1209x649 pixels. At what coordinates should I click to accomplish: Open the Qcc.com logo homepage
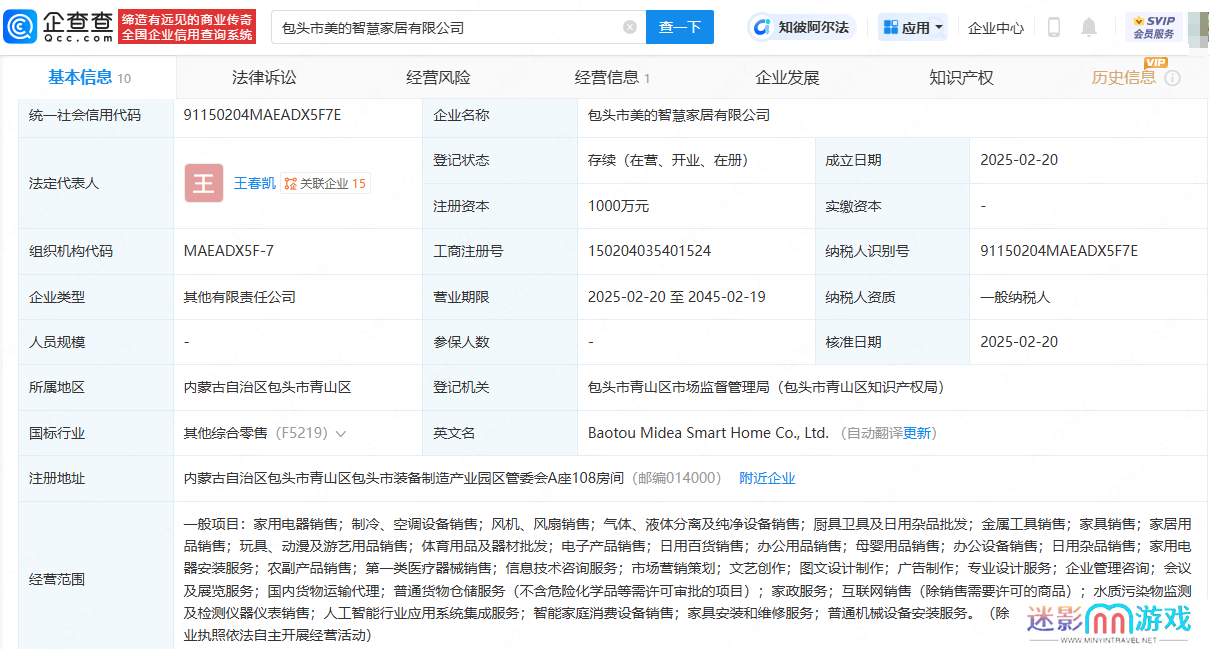(59, 27)
